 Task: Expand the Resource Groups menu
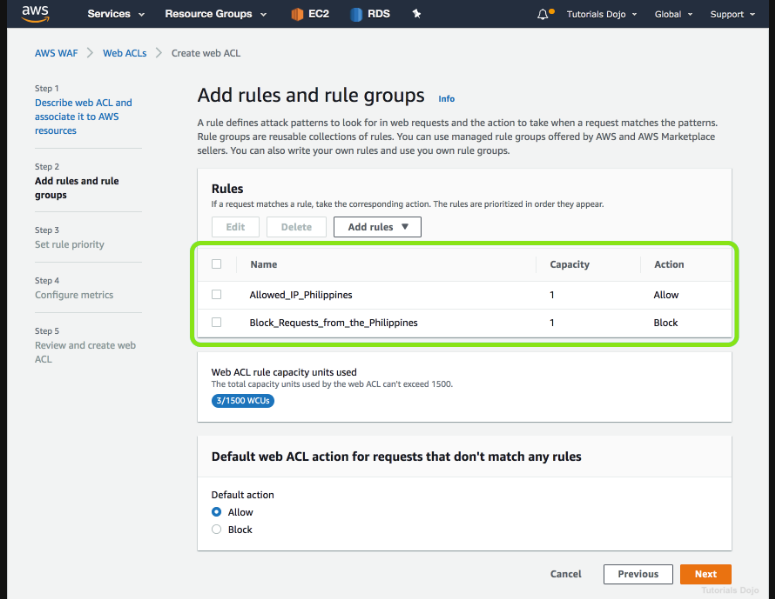[216, 14]
